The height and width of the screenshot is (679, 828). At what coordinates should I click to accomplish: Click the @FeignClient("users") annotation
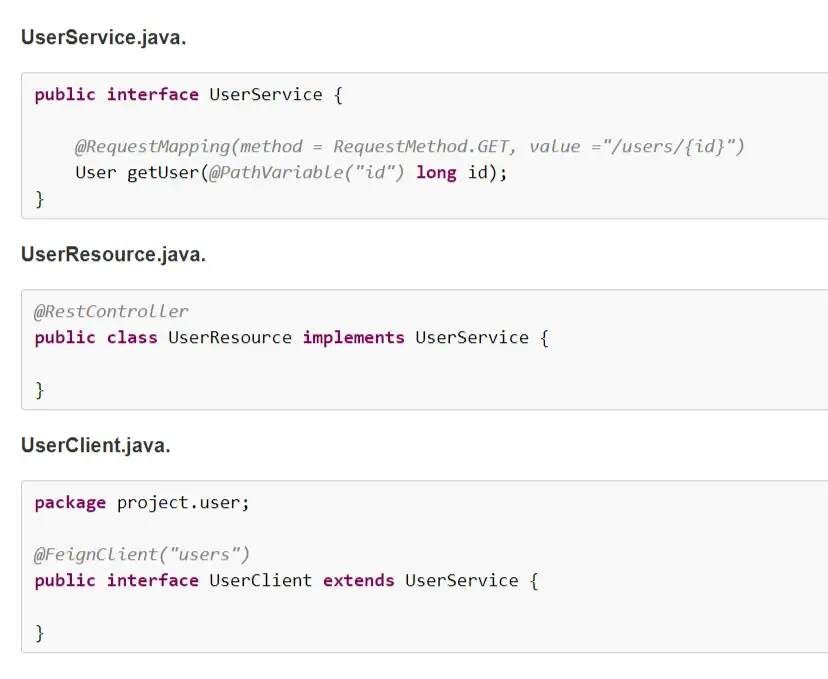click(142, 554)
